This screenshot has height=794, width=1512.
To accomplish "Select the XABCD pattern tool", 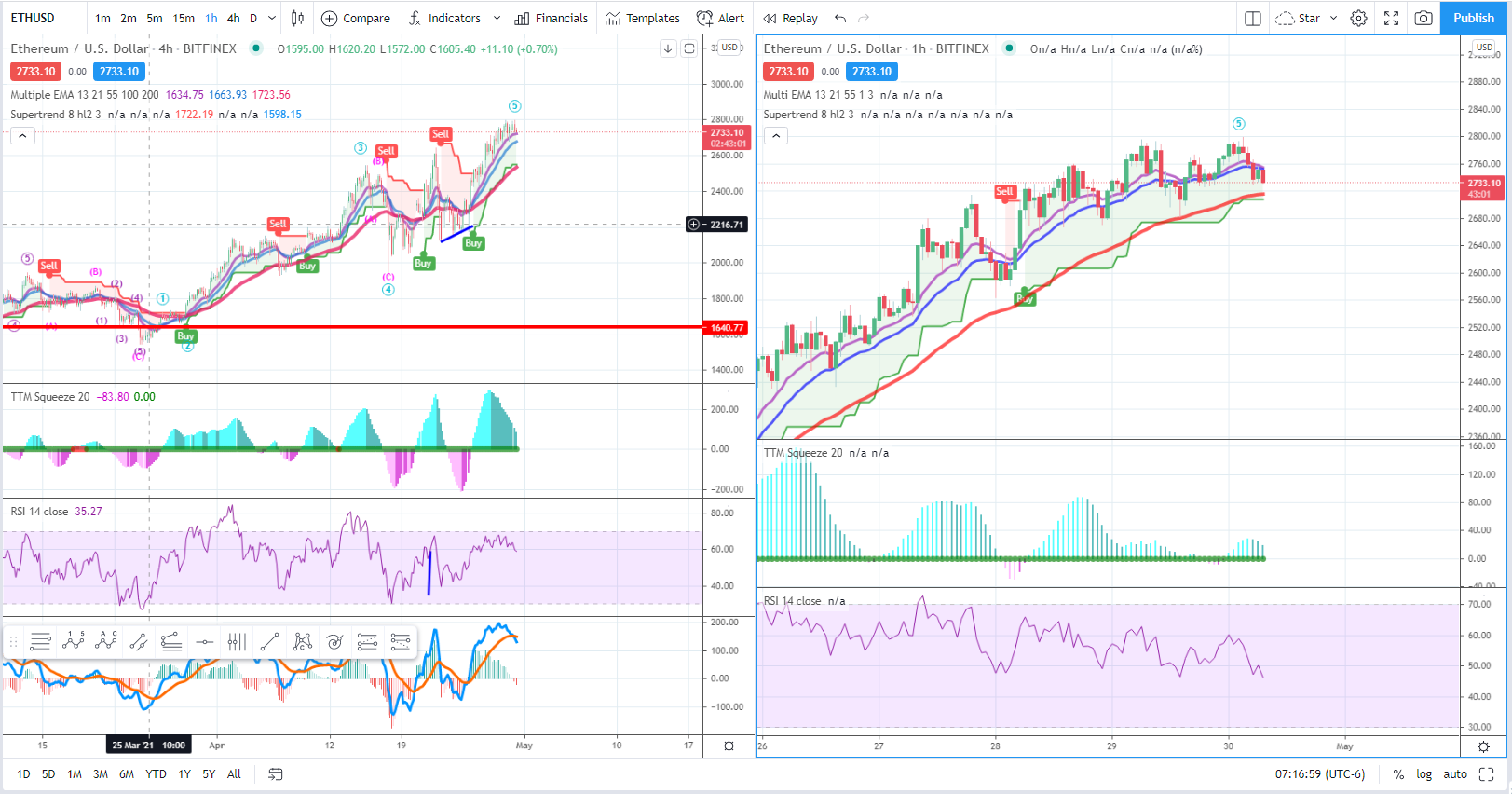I will [x=303, y=641].
